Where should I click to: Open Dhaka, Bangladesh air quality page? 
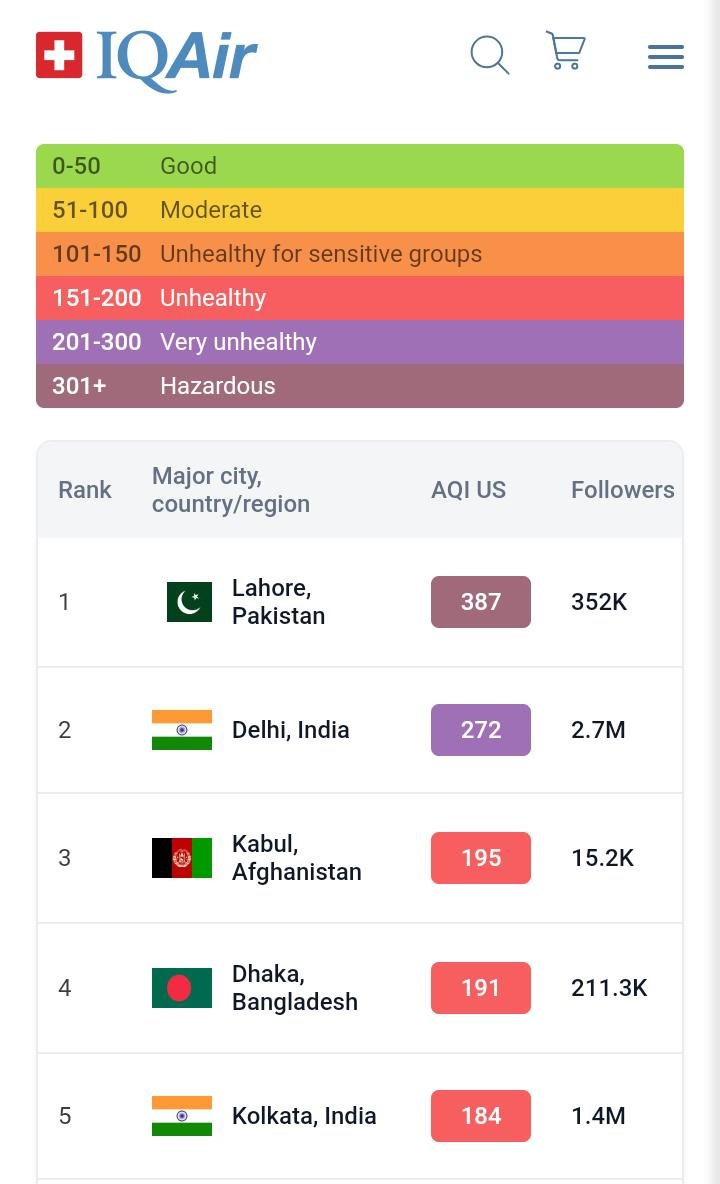pos(294,988)
